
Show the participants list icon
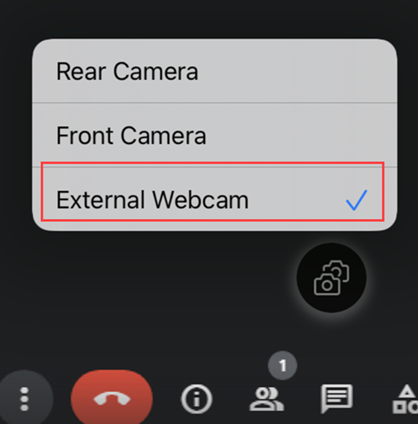pyautogui.click(x=267, y=399)
